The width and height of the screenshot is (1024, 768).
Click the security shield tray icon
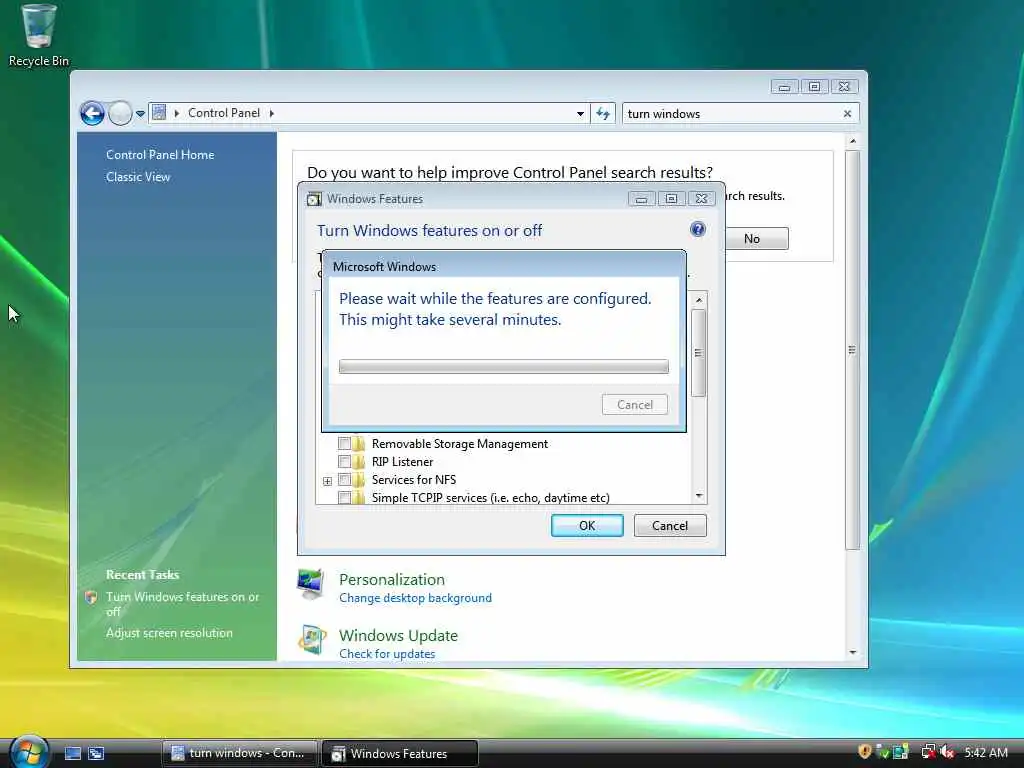(864, 752)
